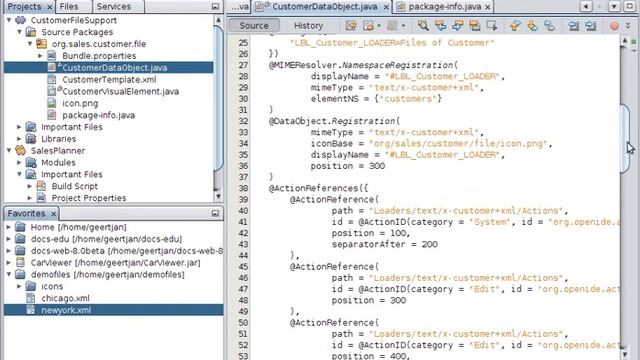Collapse the CustomerFileSupport project node
Image resolution: width=640 pixels, height=360 pixels.
click(x=9, y=20)
